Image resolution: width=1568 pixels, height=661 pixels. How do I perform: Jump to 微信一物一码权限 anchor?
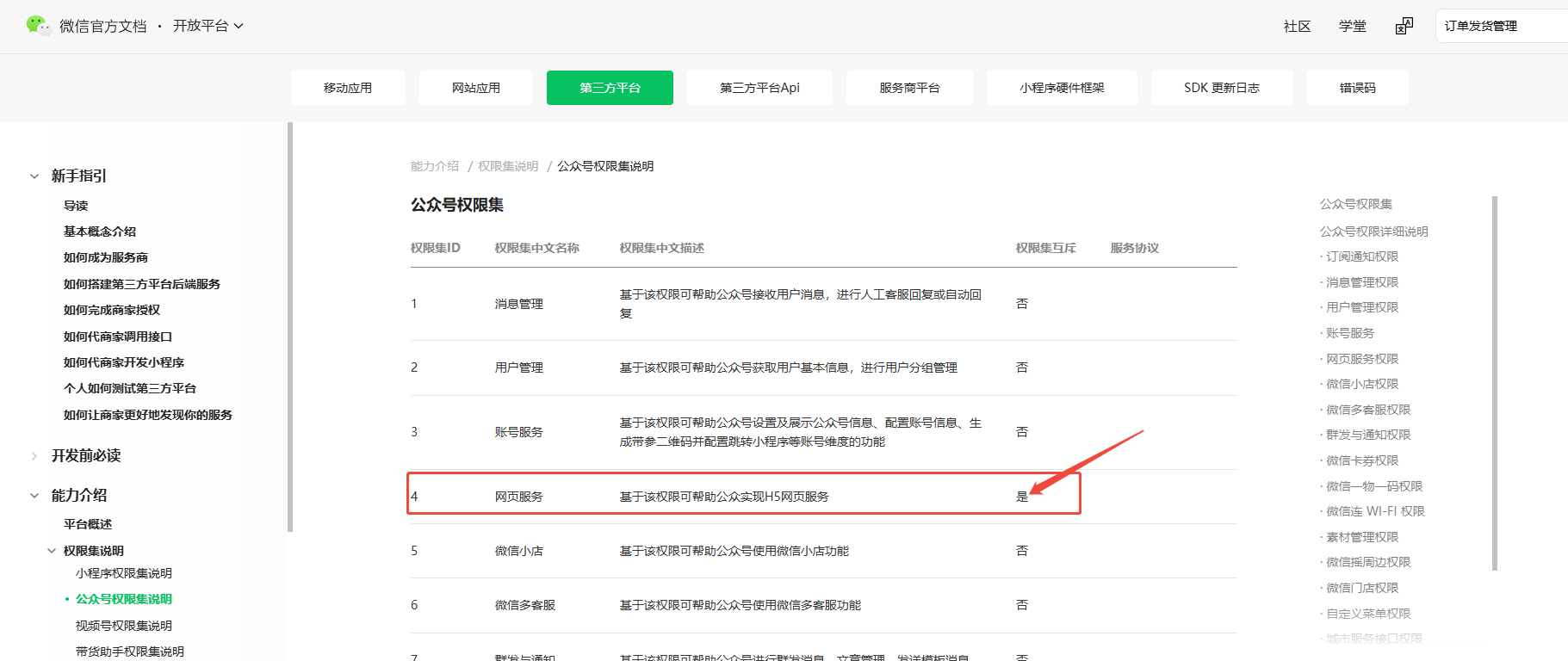point(1374,486)
